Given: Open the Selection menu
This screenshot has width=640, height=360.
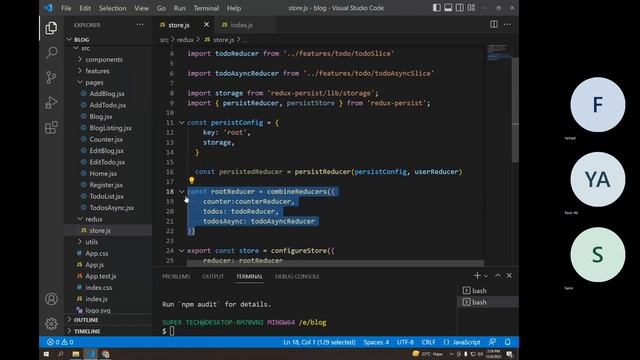Looking at the screenshot, I should coord(113,8).
